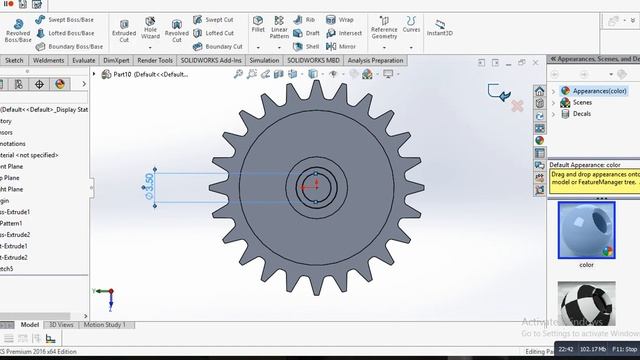This screenshot has width=640, height=360.
Task: Open View Orientation icon
Action: coord(293,74)
